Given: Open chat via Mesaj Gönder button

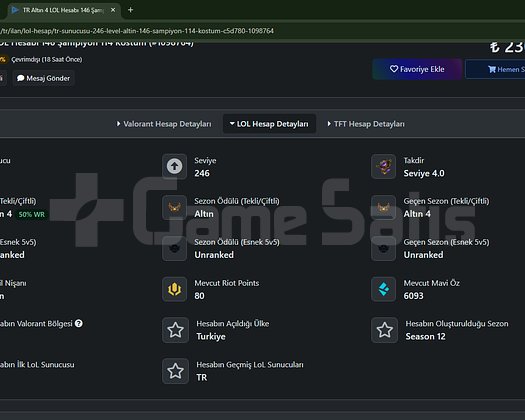Looking at the screenshot, I should (44, 78).
